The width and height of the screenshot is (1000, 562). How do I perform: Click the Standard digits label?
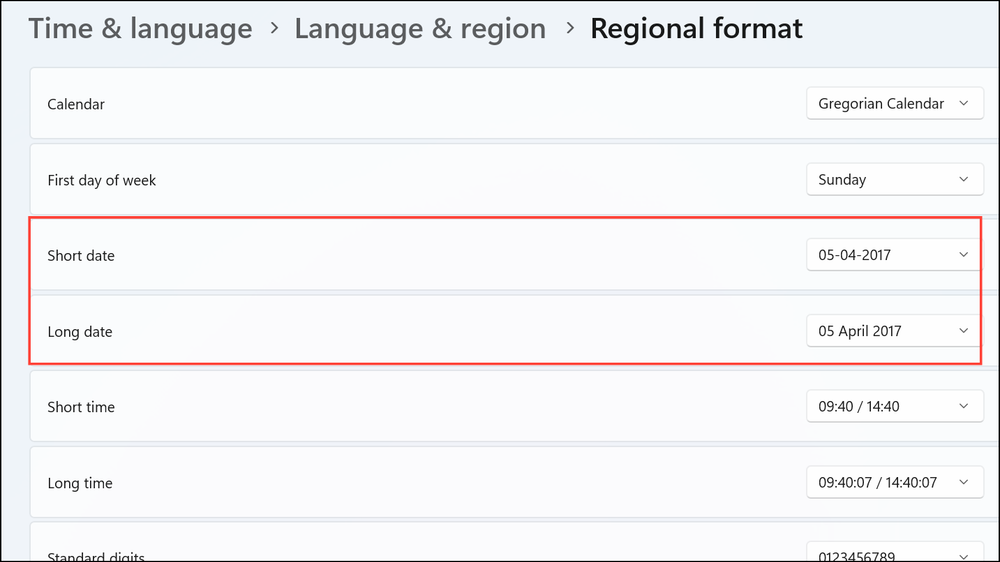pos(96,555)
